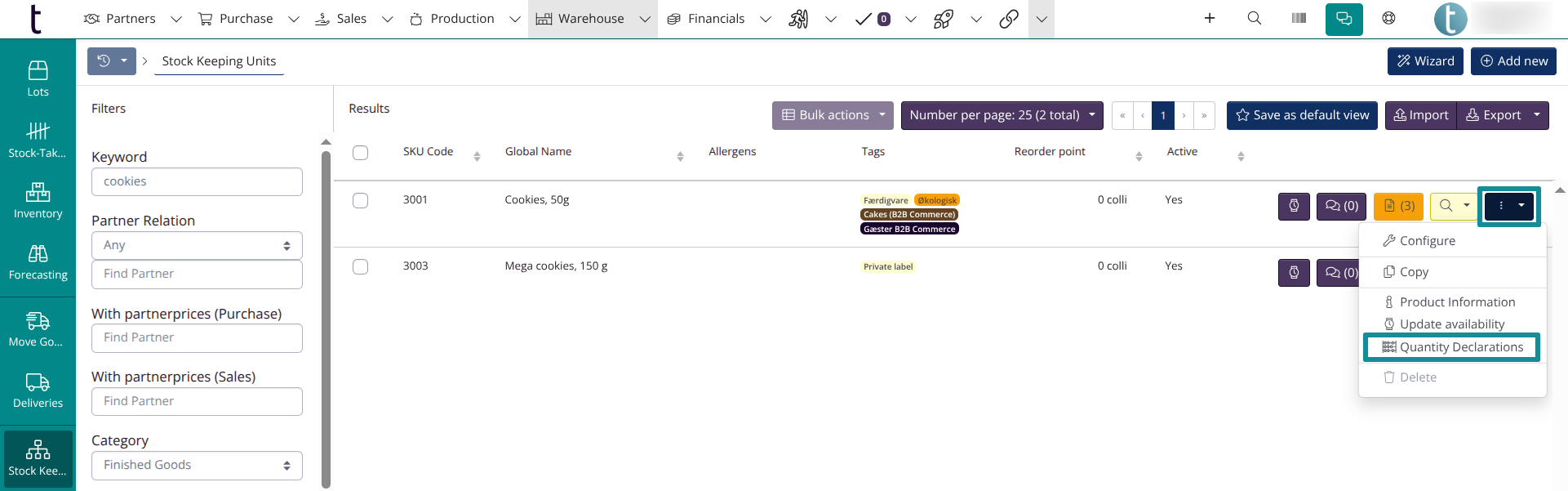The image size is (1568, 491).
Task: Open the Number per page dropdown
Action: pyautogui.click(x=1002, y=115)
